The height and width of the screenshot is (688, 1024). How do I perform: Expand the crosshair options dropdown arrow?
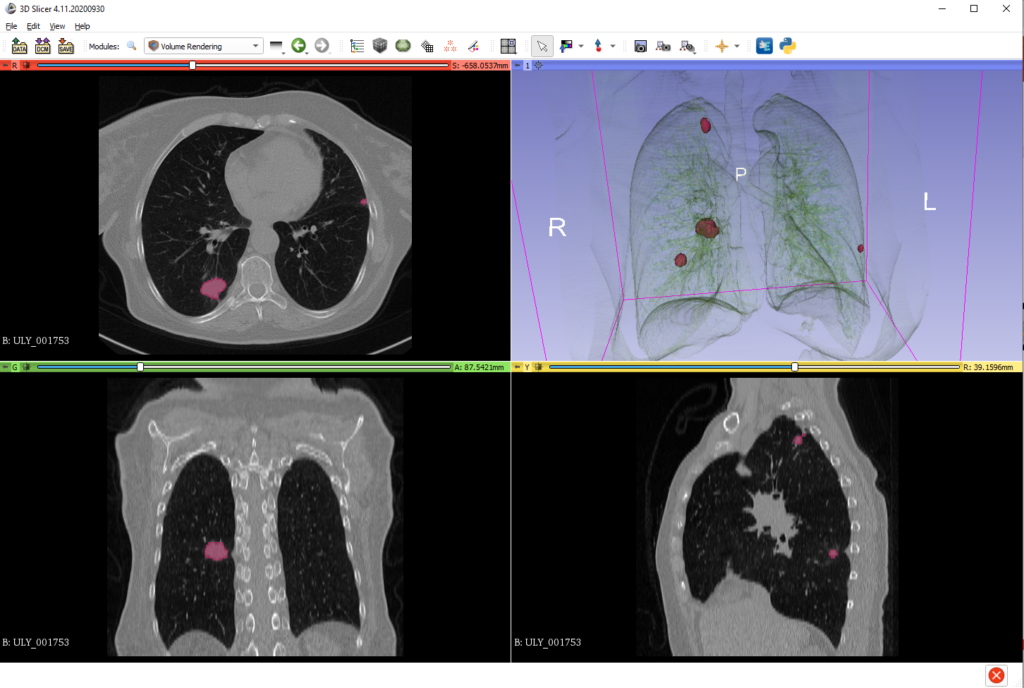click(x=737, y=46)
